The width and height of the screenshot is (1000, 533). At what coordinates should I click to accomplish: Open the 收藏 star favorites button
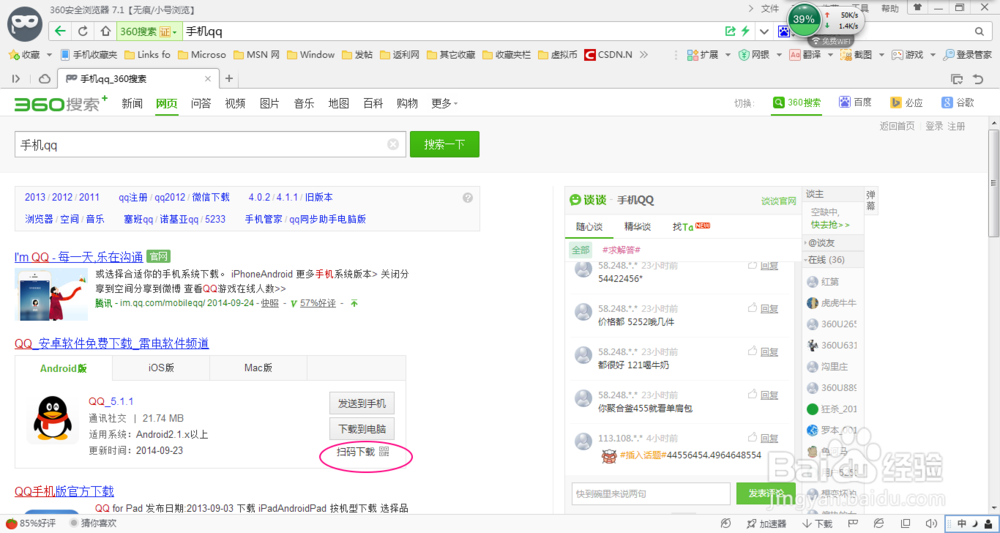(x=24, y=55)
